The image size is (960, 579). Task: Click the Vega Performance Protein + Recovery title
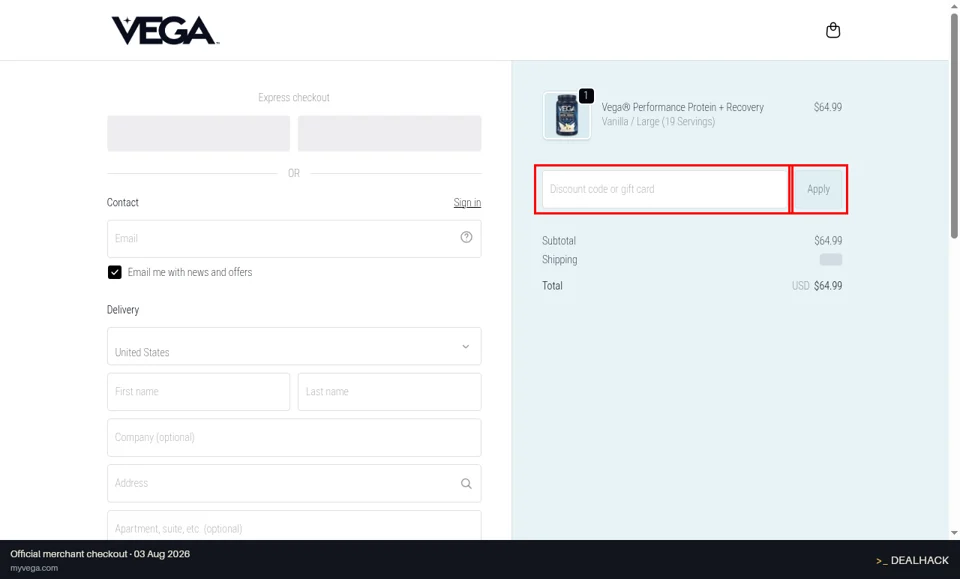[x=683, y=107]
